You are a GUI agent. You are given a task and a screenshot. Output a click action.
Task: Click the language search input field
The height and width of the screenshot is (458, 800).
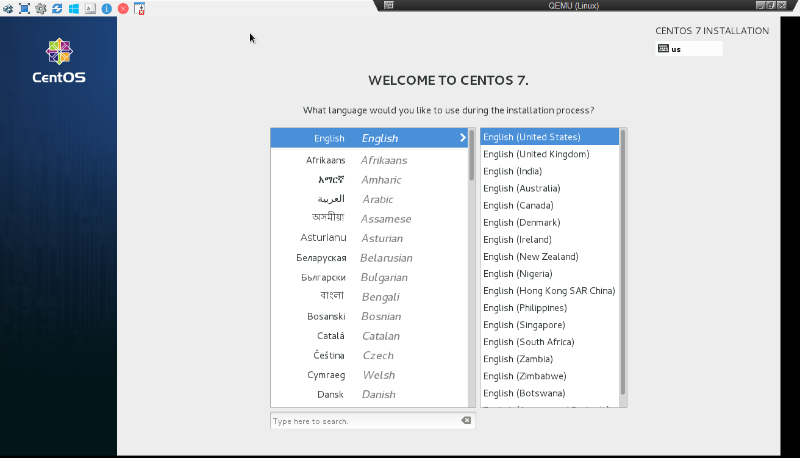[x=372, y=421]
